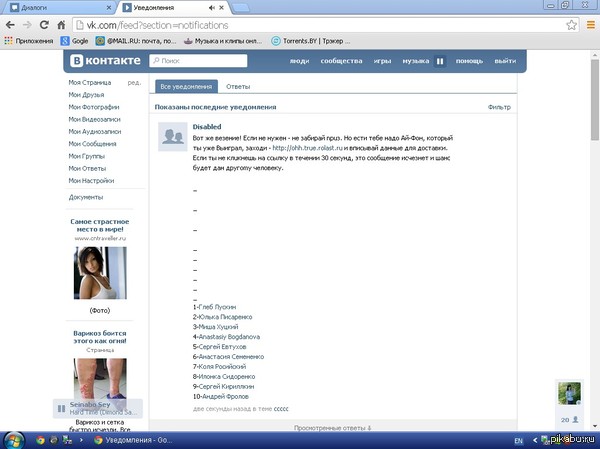Click the VK search field
600x449 pixels.
point(198,60)
